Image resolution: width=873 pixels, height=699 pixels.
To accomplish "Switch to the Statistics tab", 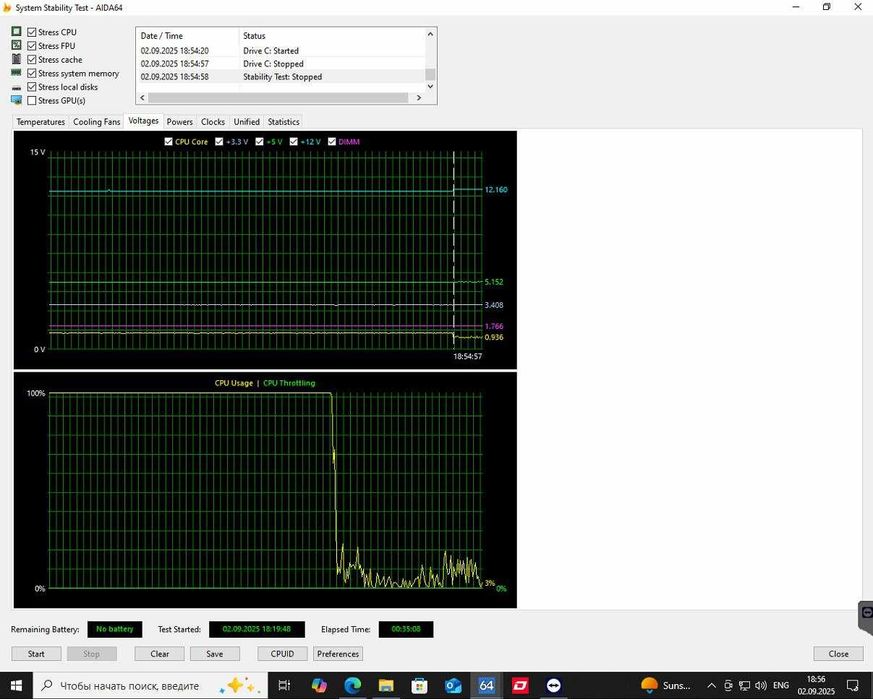I will [283, 121].
